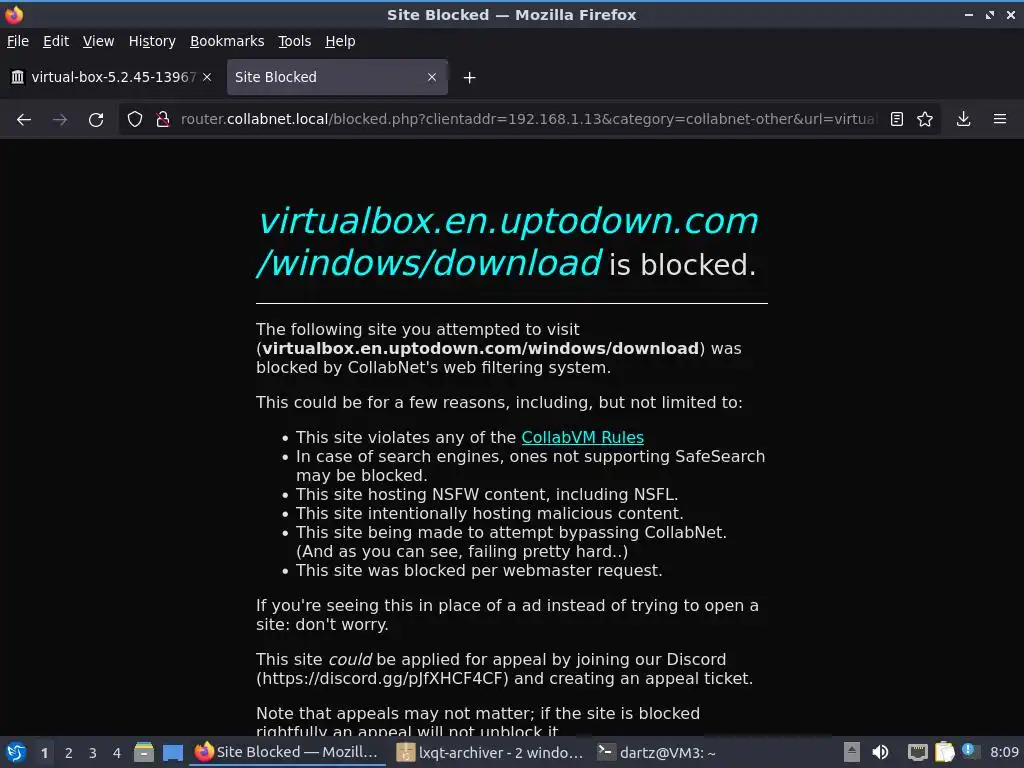Open the Downloads panel
Viewport: 1024px width, 768px height.
tap(963, 119)
